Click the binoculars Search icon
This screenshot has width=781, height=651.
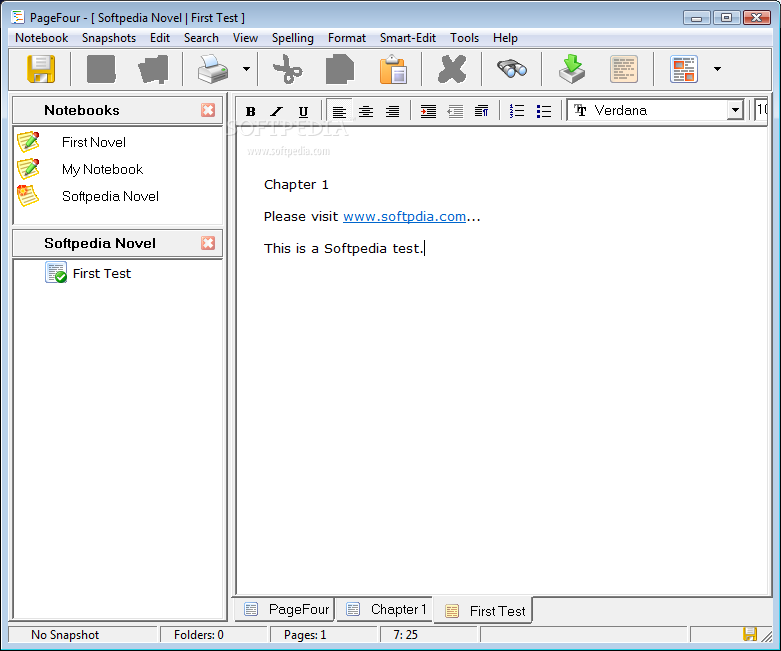tap(512, 69)
